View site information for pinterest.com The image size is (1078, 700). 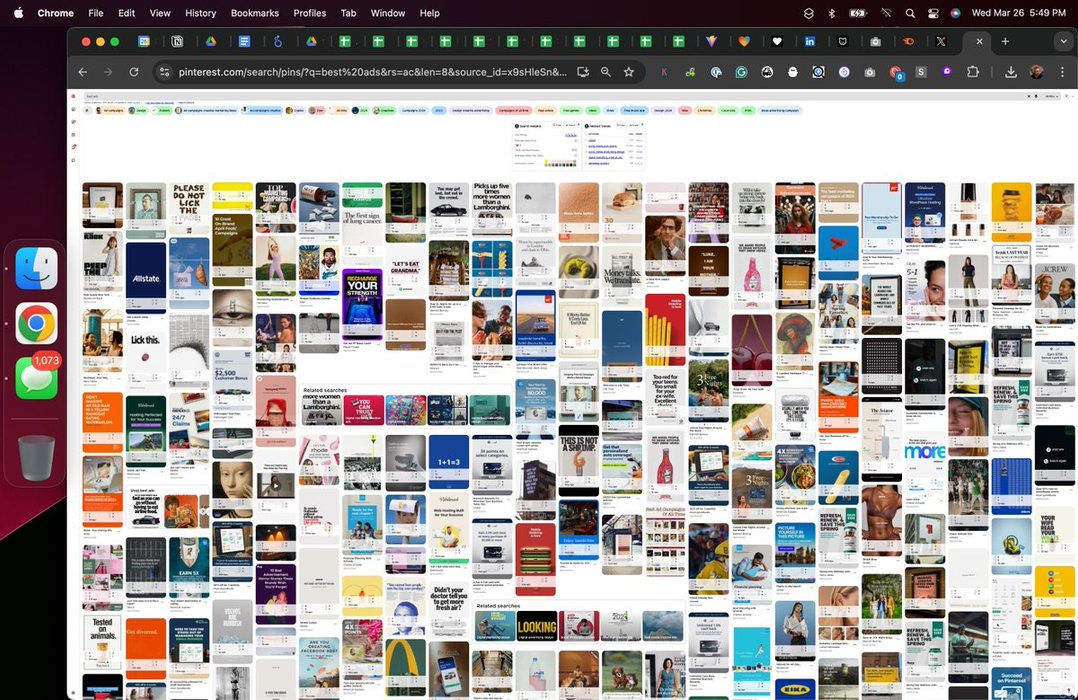point(164,72)
